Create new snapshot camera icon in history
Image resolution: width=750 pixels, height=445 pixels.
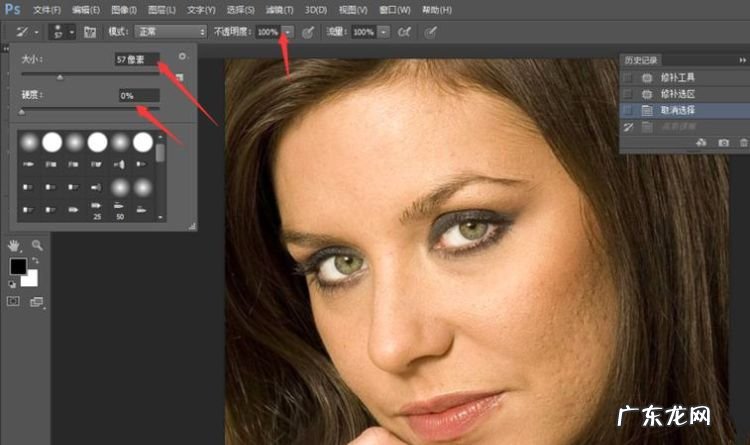tap(723, 143)
